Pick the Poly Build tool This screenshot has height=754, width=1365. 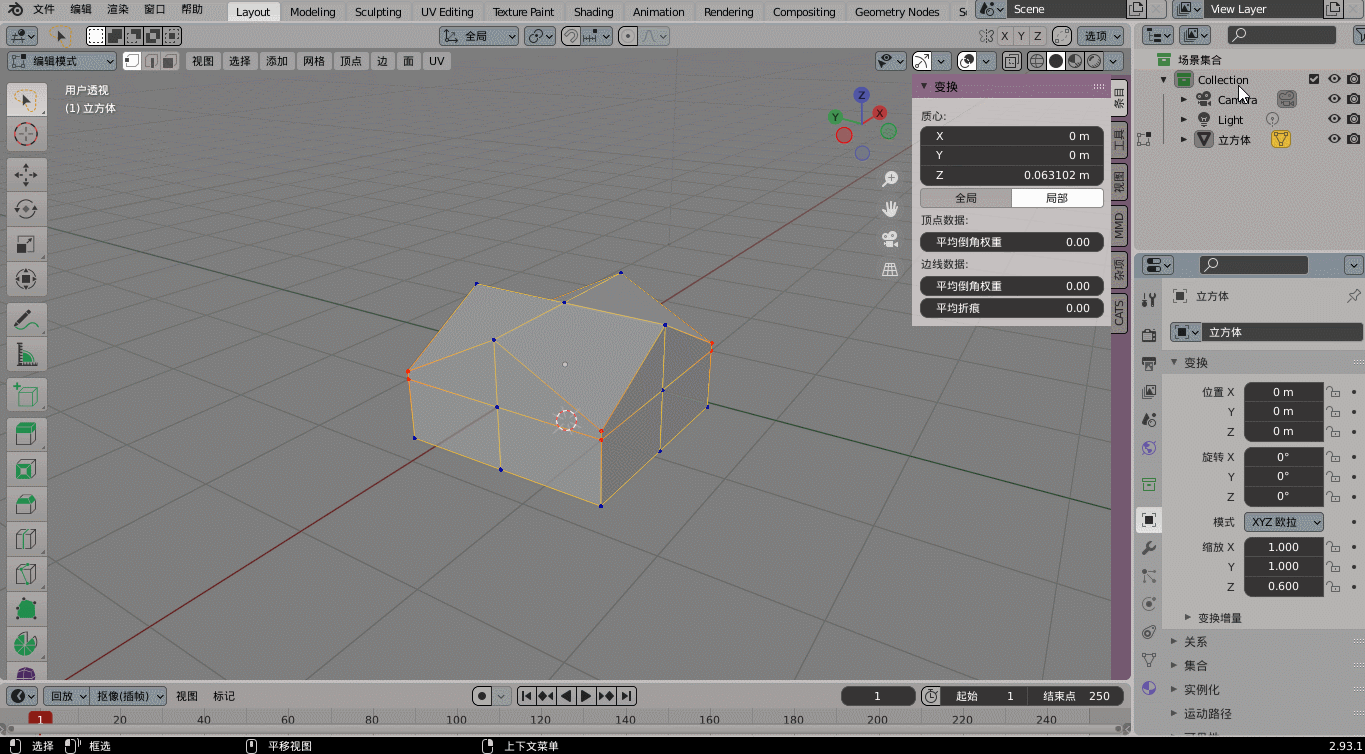pos(27,609)
